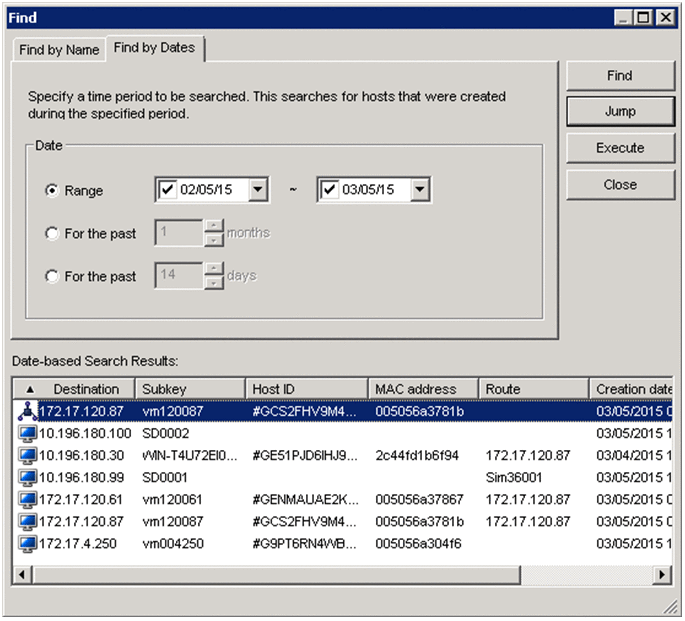Select For the past days radio option
The height and width of the screenshot is (621, 685).
[x=52, y=276]
